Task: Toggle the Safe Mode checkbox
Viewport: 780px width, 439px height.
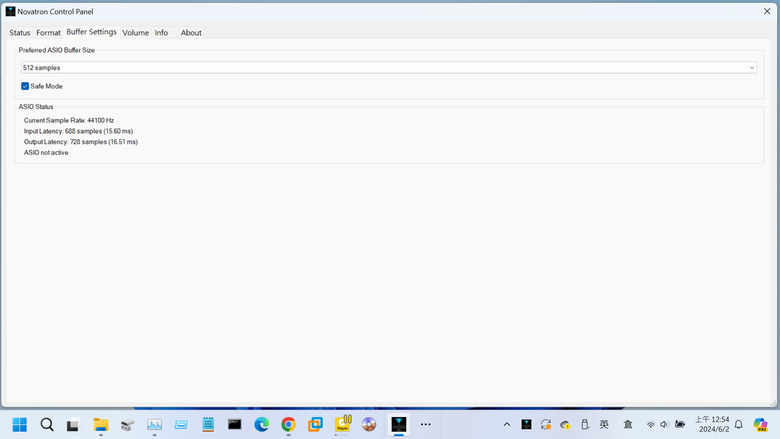Action: pyautogui.click(x=25, y=86)
